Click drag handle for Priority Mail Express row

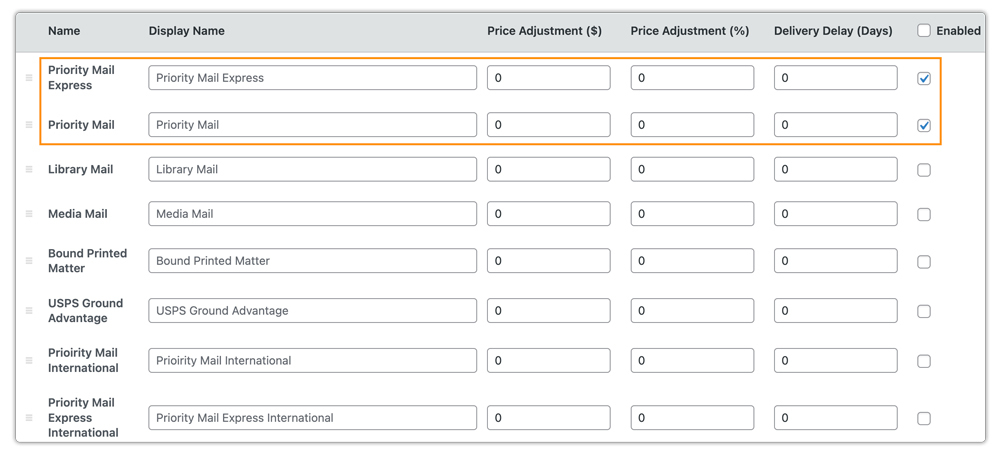29,78
